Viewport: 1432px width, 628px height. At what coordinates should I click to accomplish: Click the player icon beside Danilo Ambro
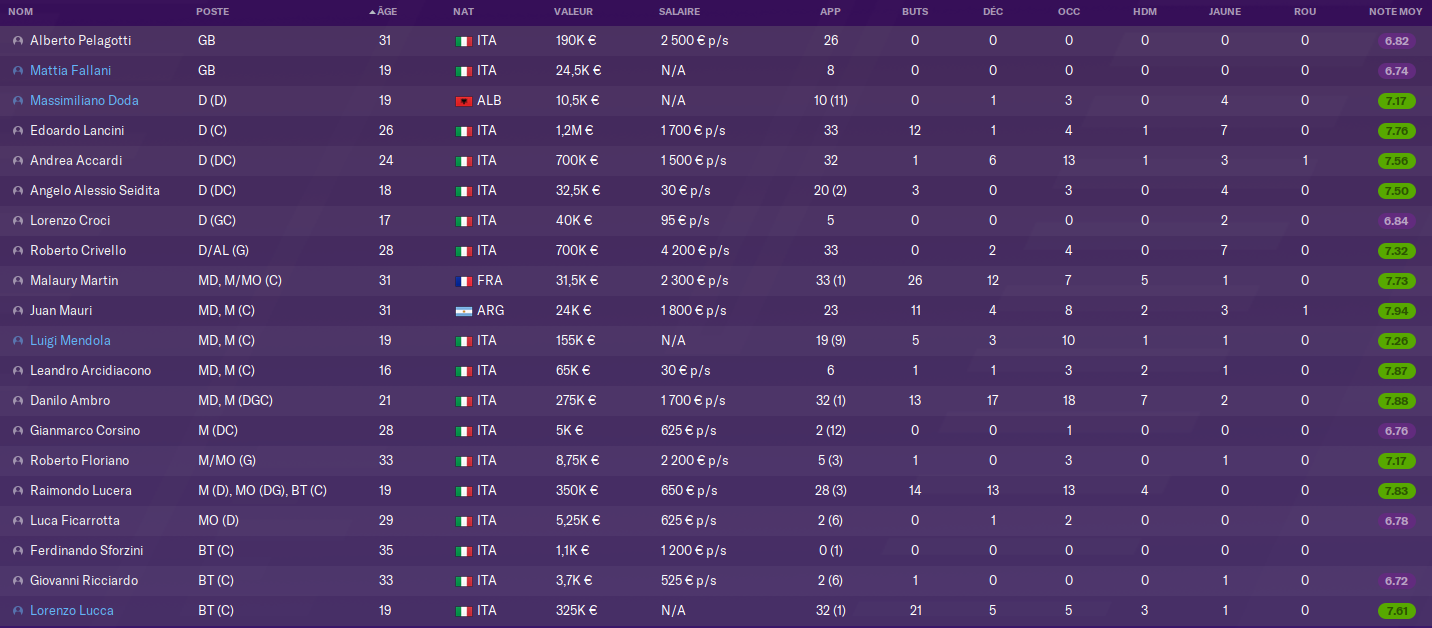point(17,401)
